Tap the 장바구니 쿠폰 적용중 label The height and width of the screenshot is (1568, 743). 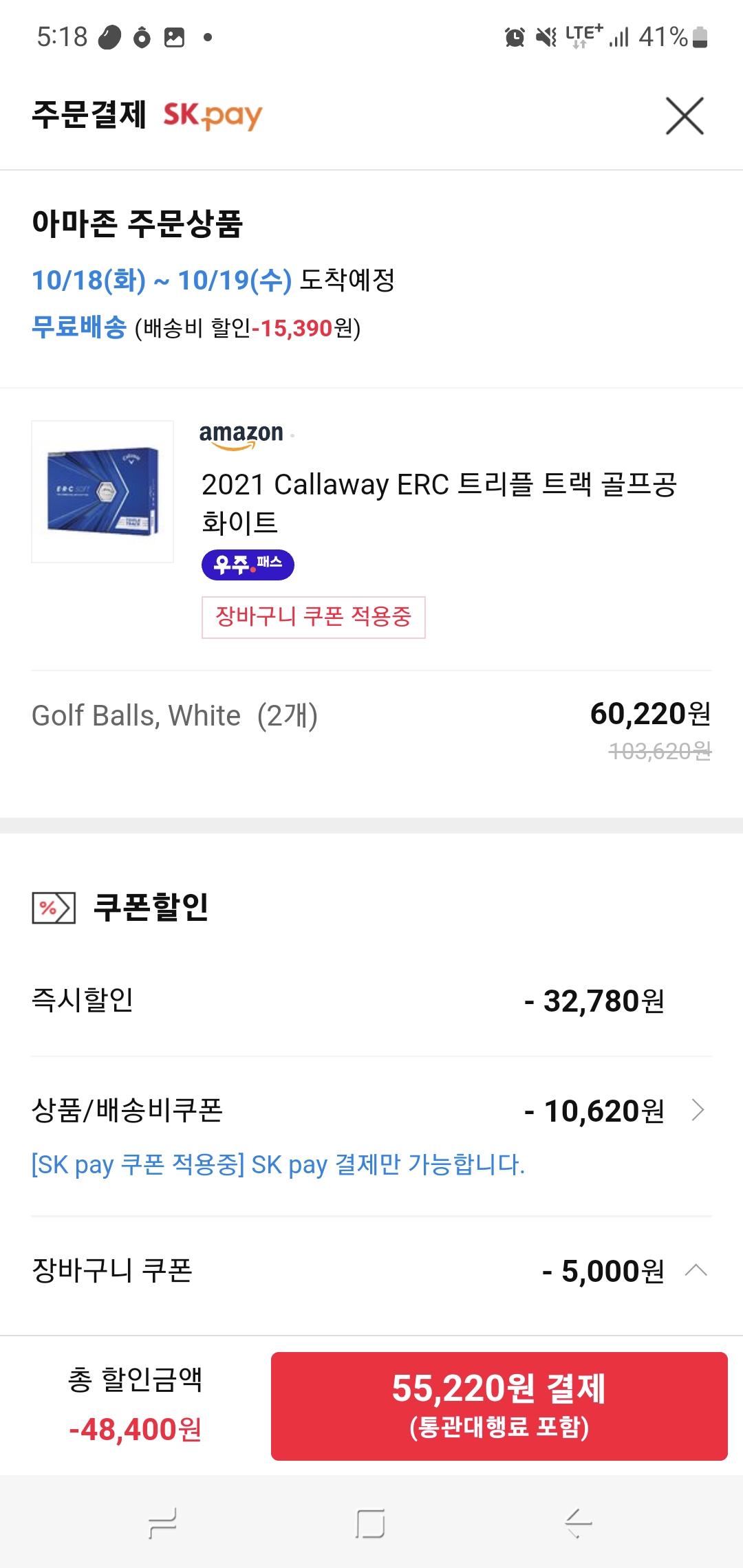point(313,617)
